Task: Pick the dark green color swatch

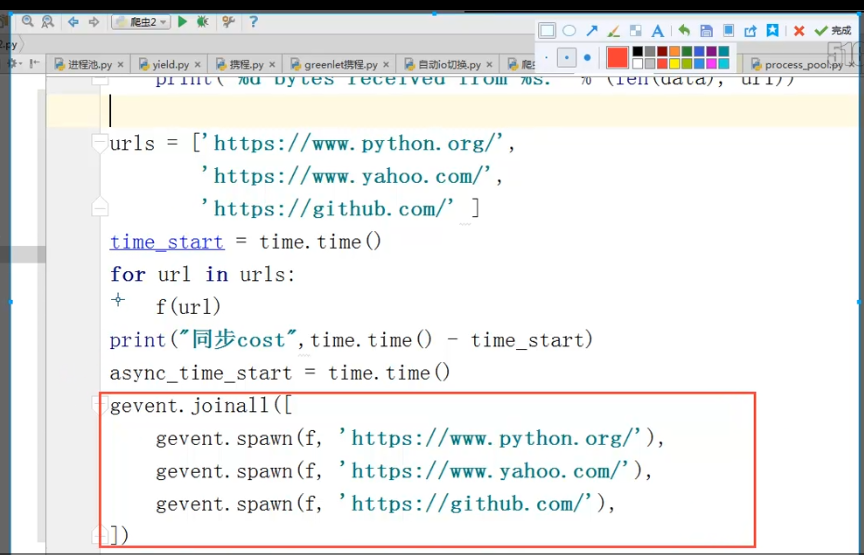Action: click(x=687, y=51)
